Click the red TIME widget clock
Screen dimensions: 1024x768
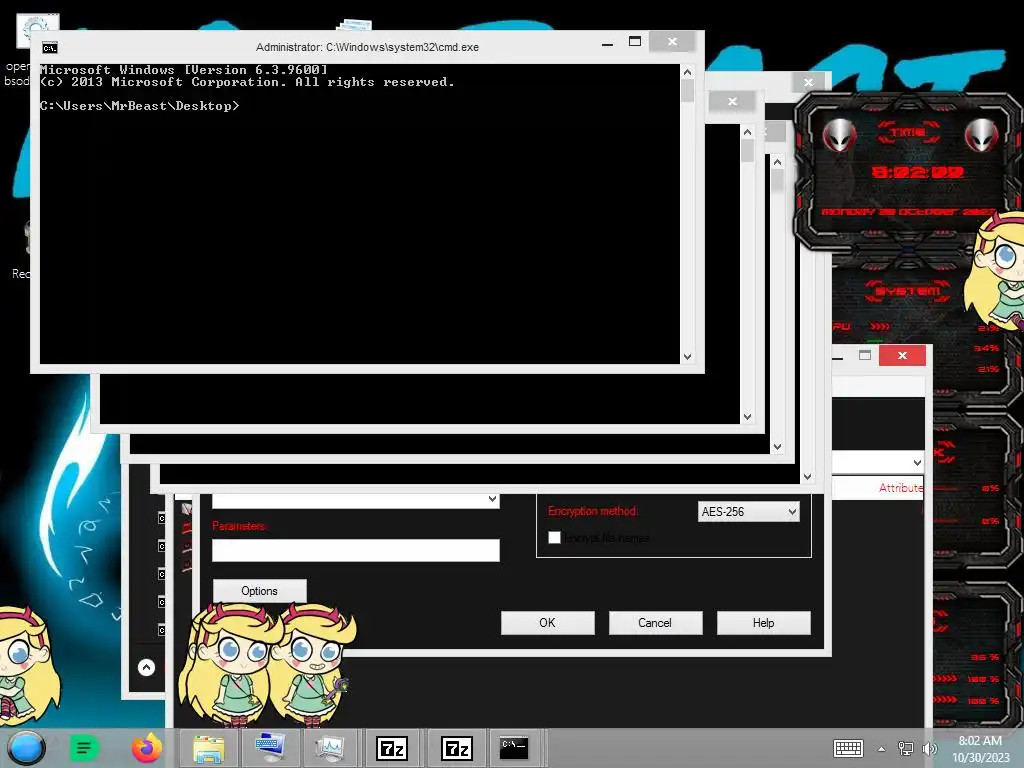[x=917, y=172]
